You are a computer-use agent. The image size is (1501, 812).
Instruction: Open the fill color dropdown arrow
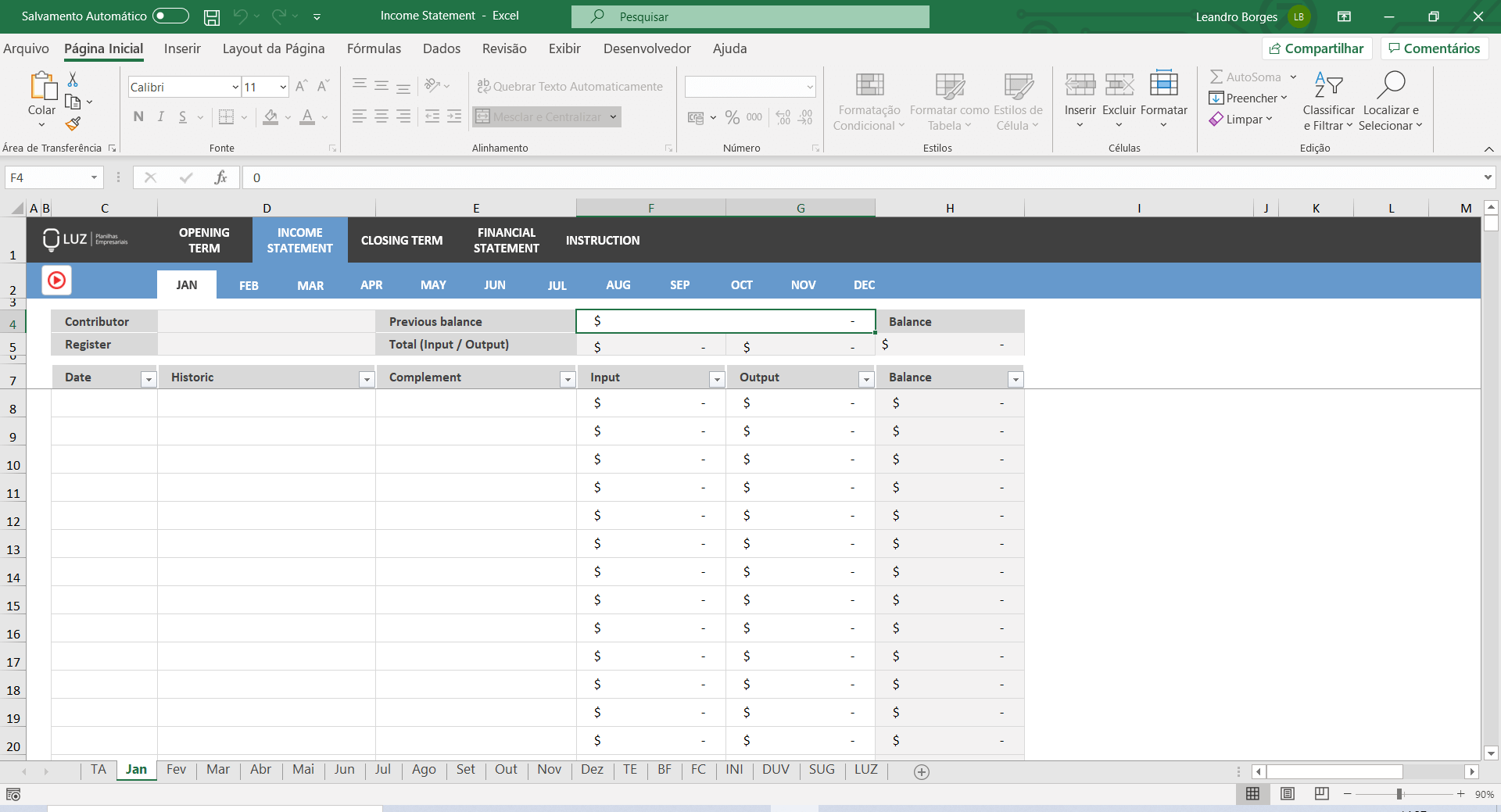pos(286,116)
